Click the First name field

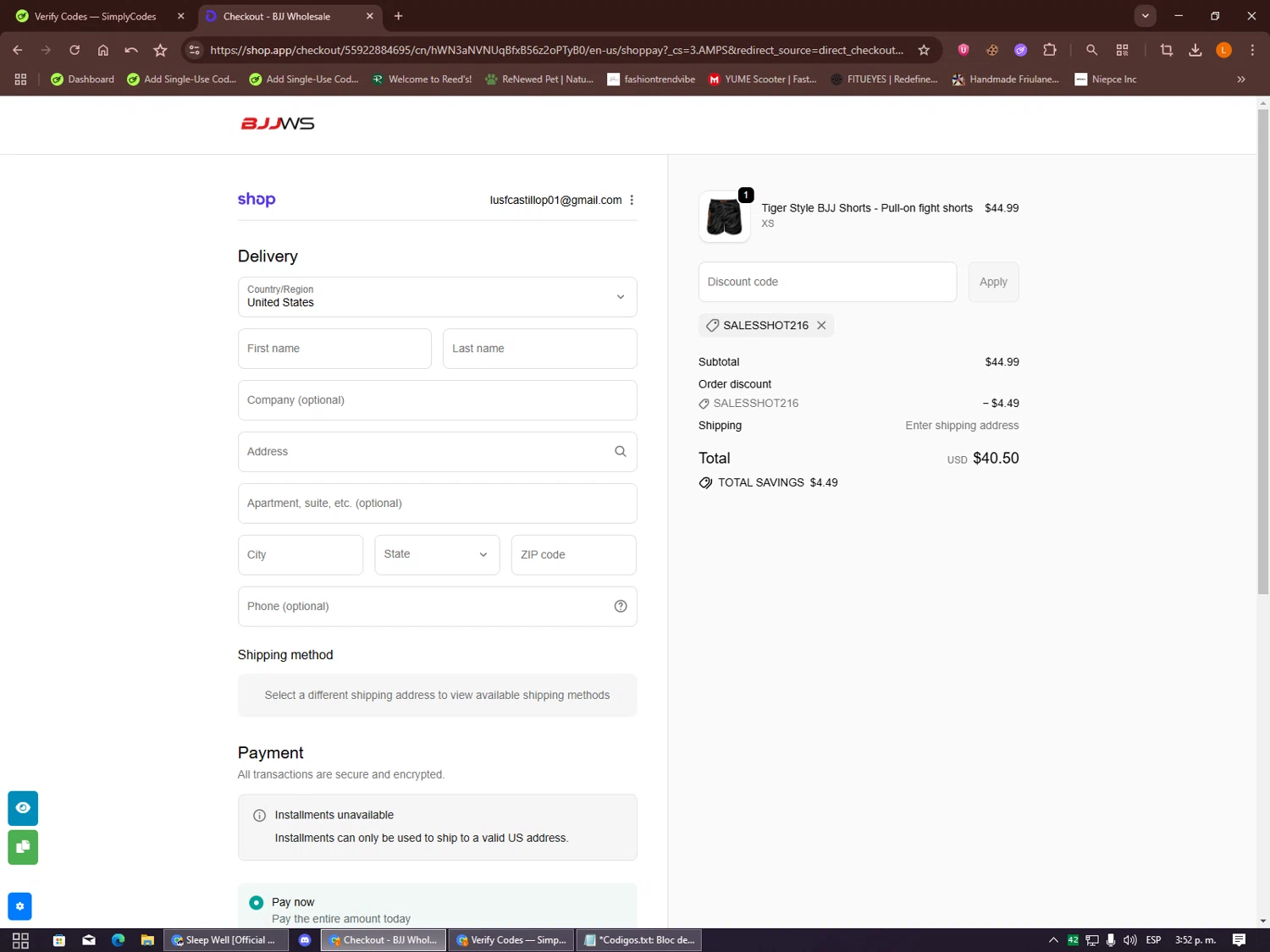coord(334,349)
